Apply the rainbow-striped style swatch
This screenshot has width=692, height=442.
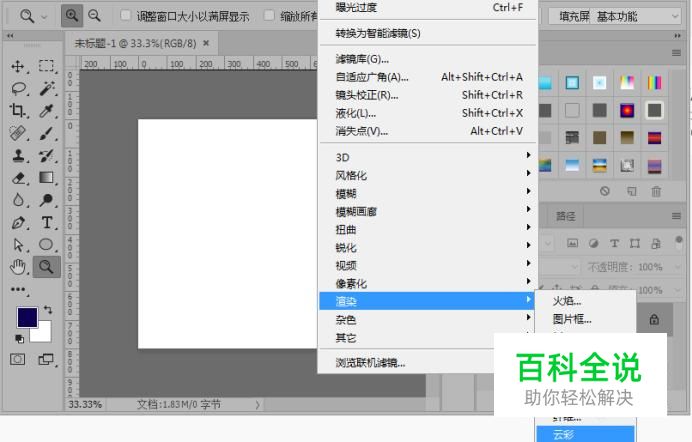(654, 83)
